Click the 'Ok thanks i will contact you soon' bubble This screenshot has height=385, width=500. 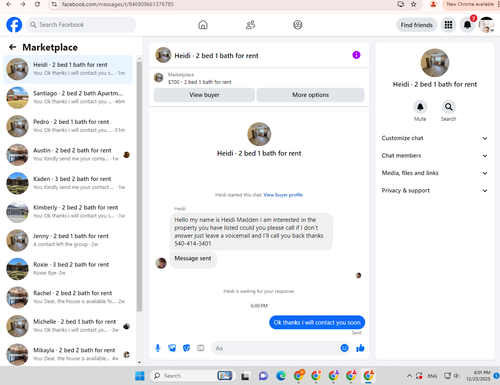317,322
